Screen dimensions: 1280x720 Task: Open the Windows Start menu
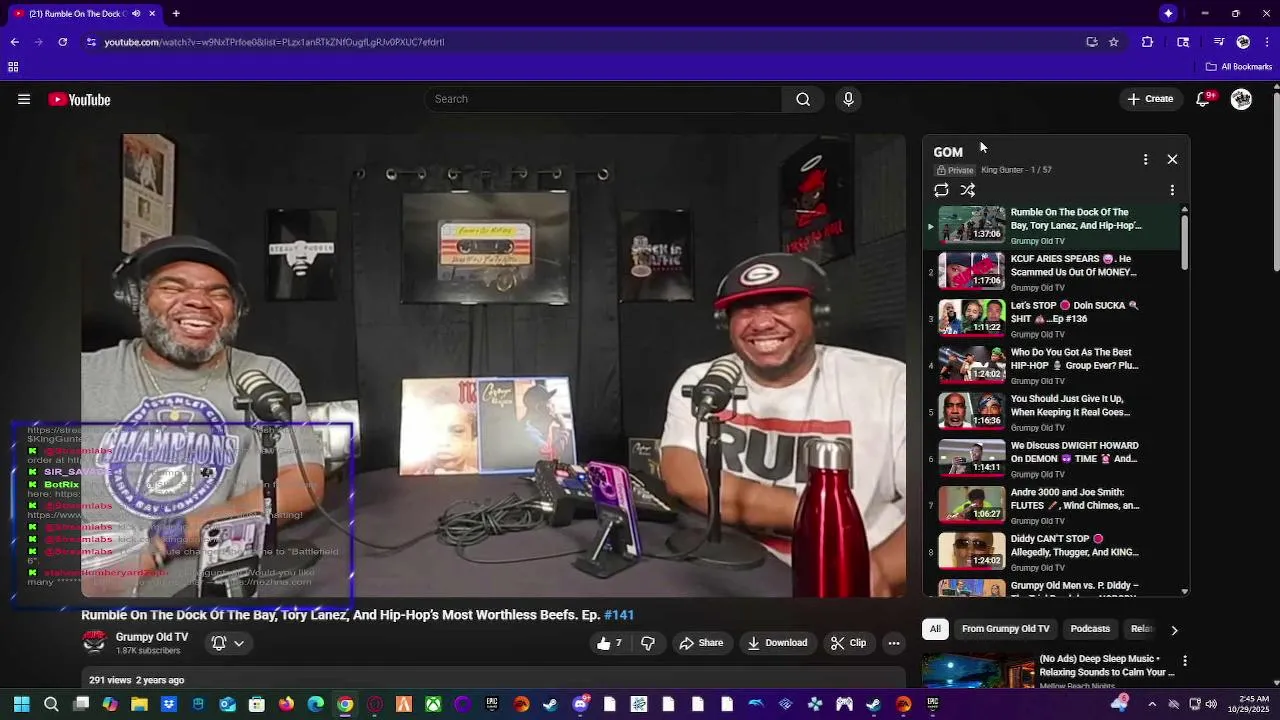tap(21, 705)
